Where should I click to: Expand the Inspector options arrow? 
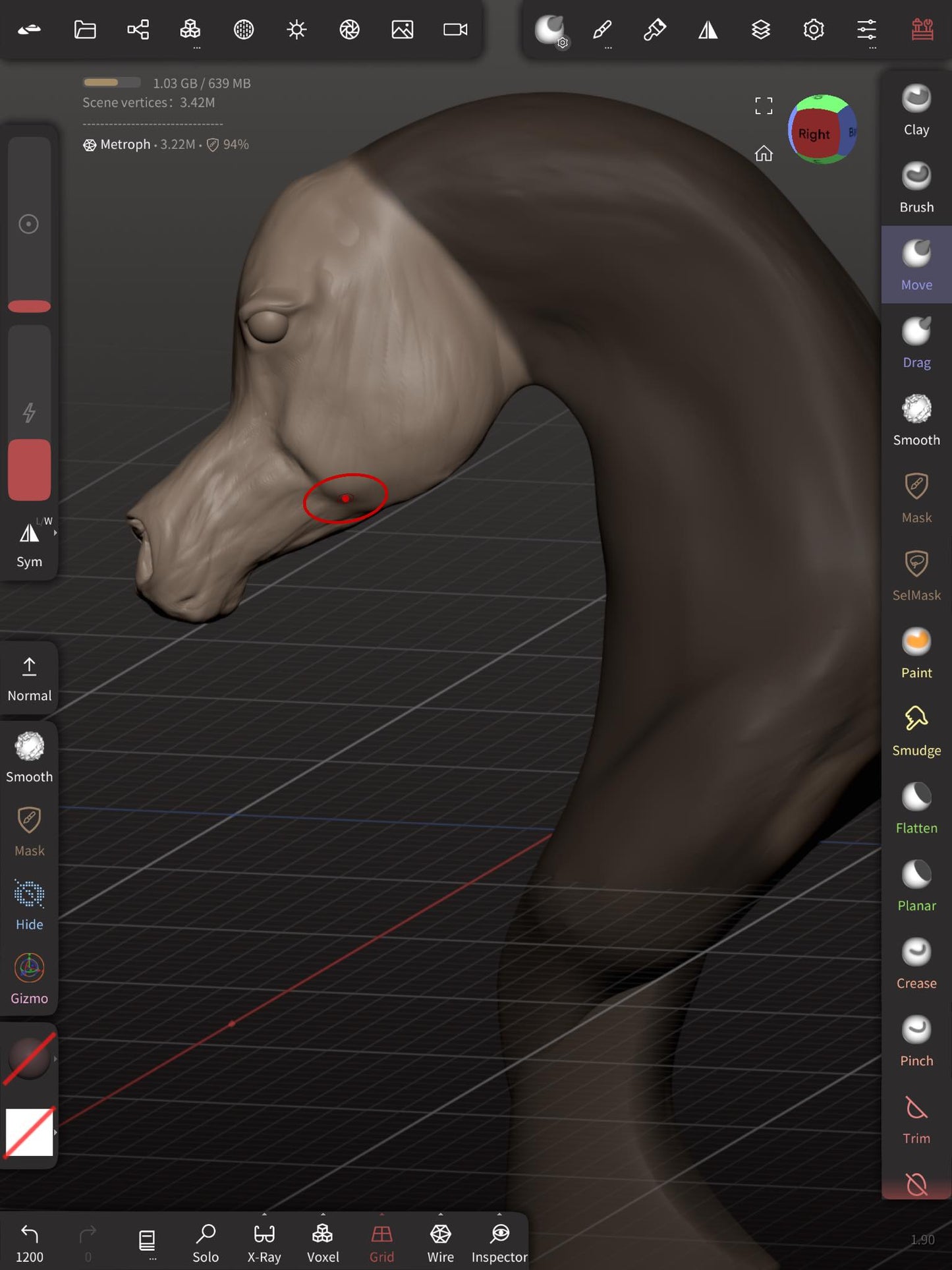[499, 1214]
